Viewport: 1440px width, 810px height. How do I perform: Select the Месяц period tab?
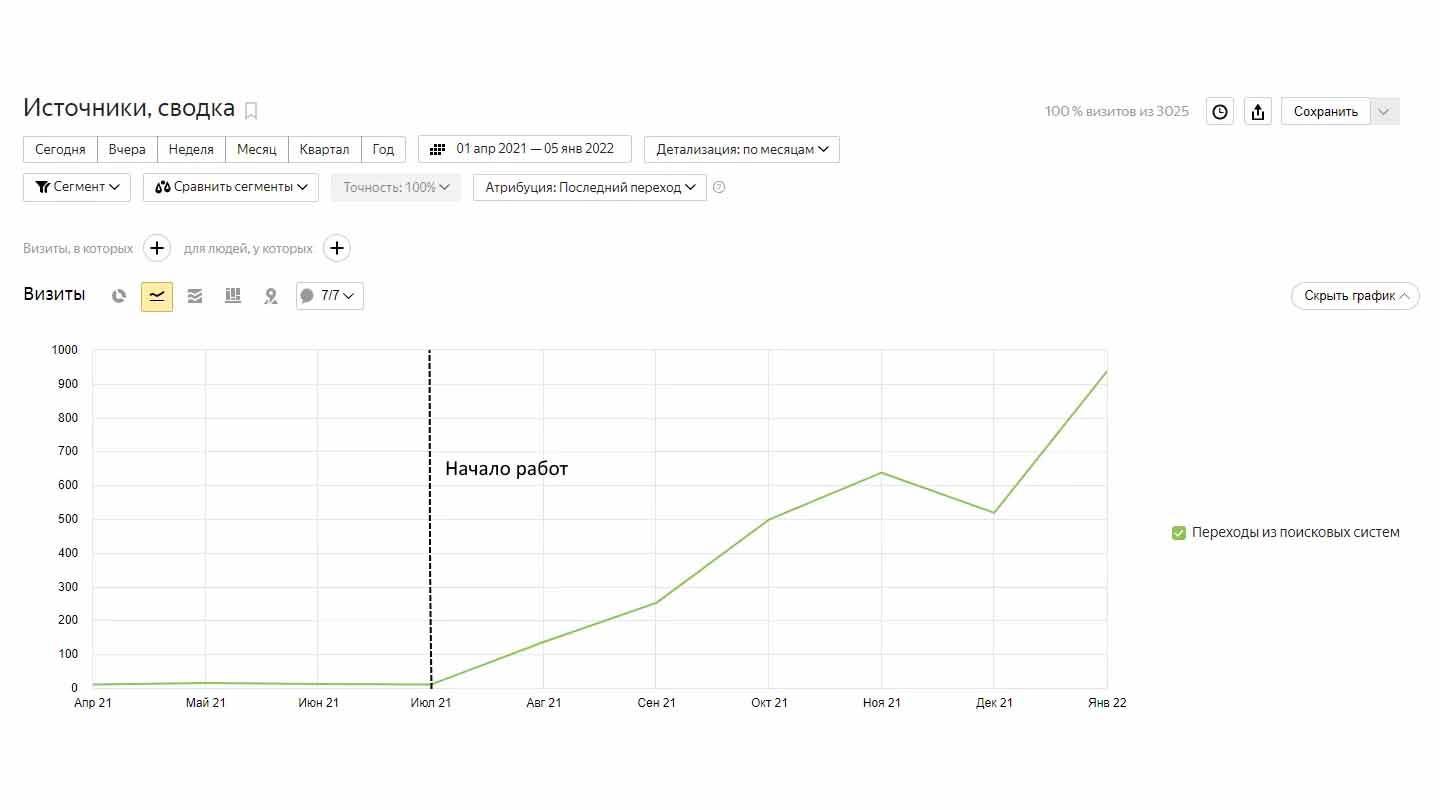point(257,149)
